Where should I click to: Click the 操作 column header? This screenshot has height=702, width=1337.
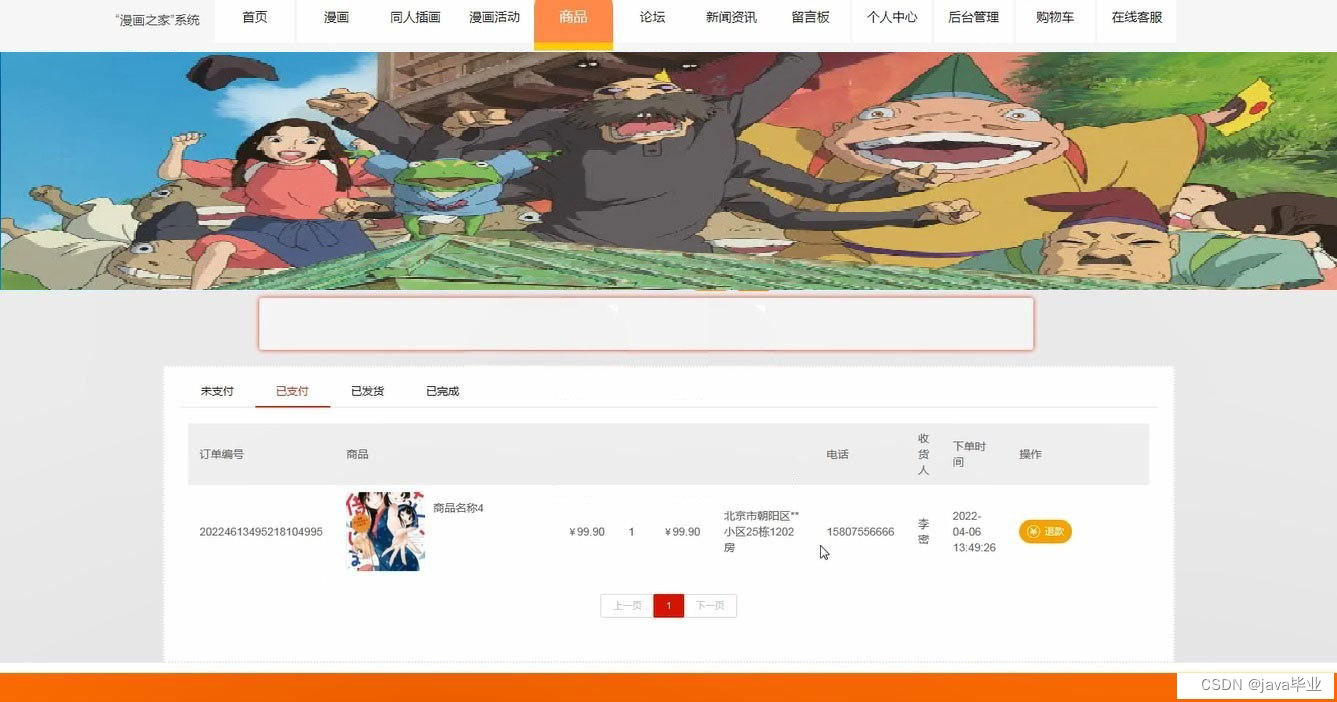click(1030, 454)
